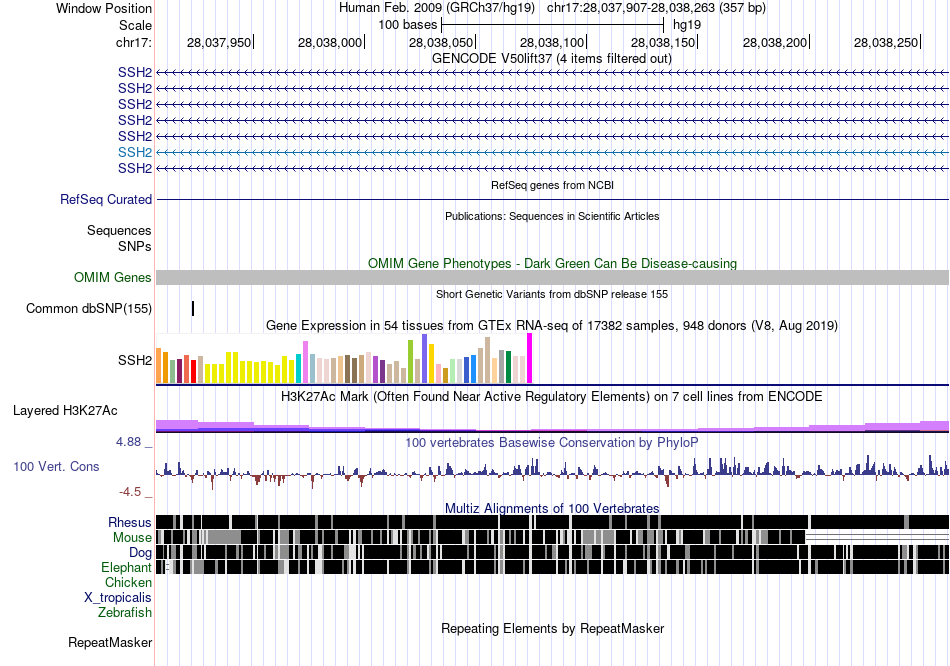Open the OMIM Gene Phenotypes track title
This screenshot has height=666, width=950.
552,264
